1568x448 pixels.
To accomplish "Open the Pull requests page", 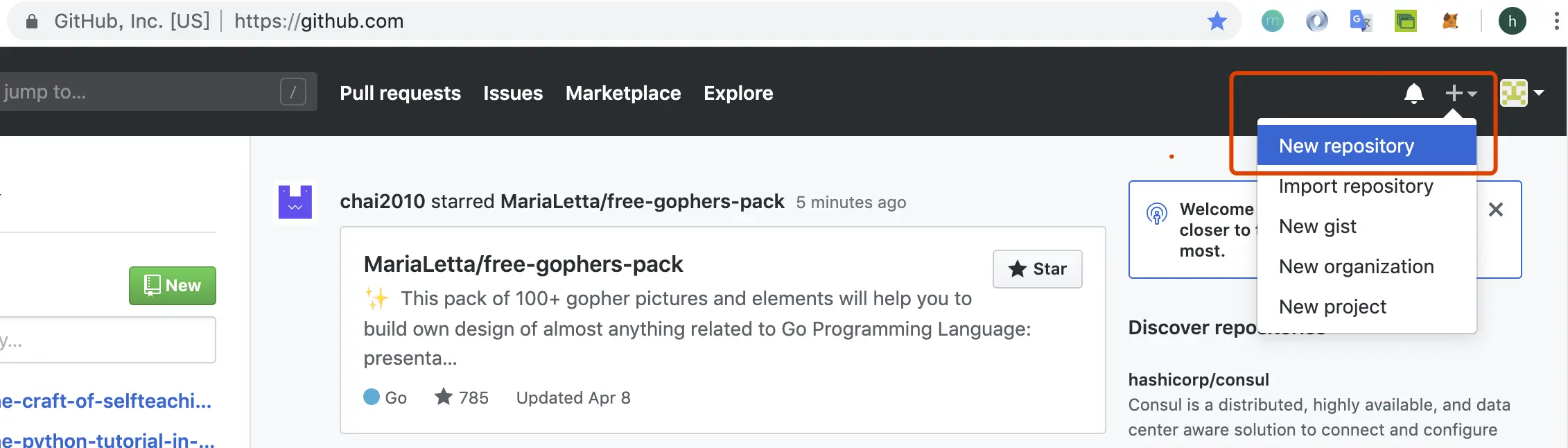I will [400, 93].
